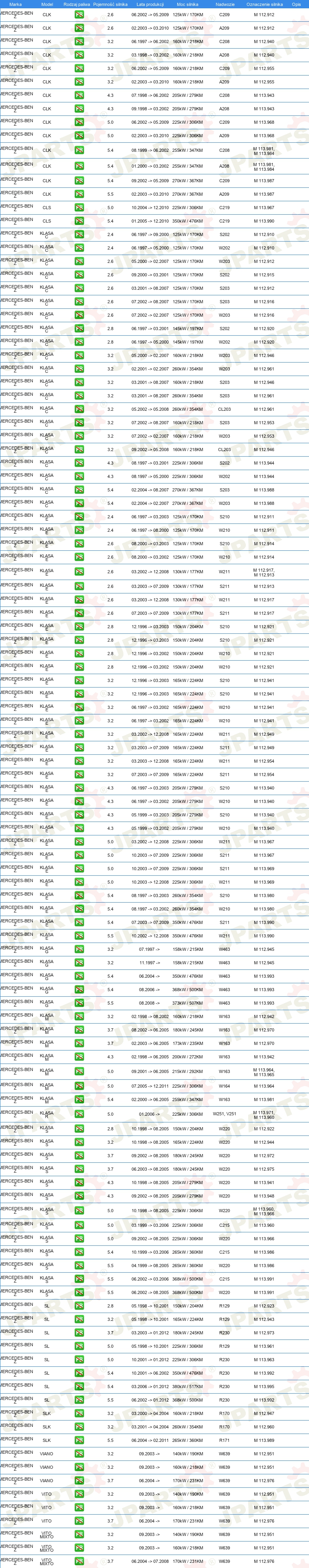Click the Moc silnika column header
The height and width of the screenshot is (1568, 309).
point(187,4)
